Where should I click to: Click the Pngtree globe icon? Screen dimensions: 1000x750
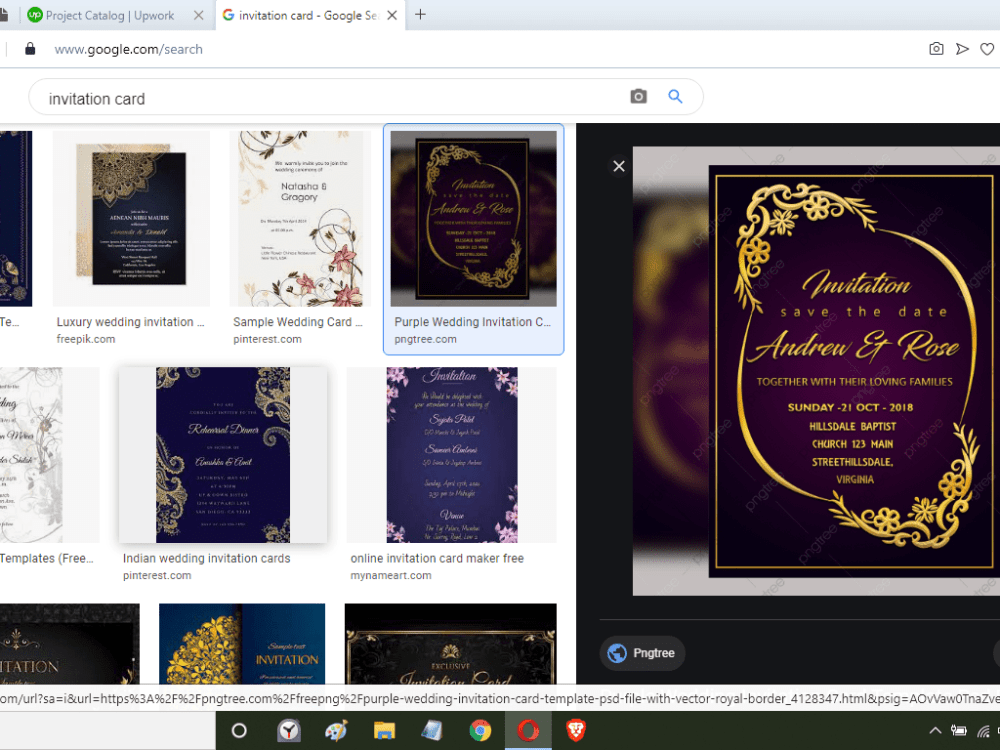tap(617, 653)
